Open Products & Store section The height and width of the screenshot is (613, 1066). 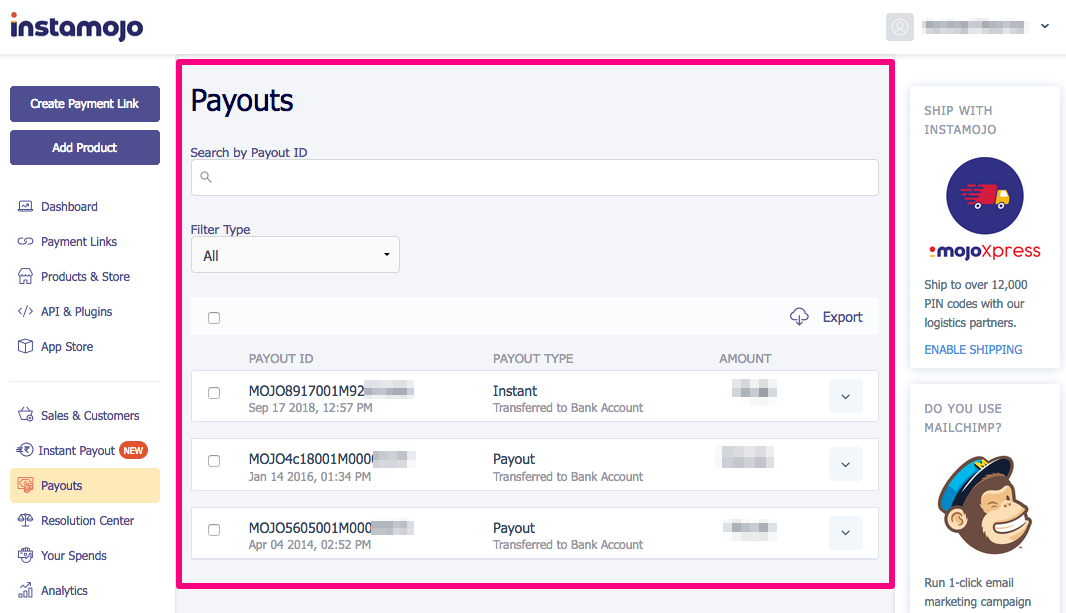pyautogui.click(x=85, y=277)
